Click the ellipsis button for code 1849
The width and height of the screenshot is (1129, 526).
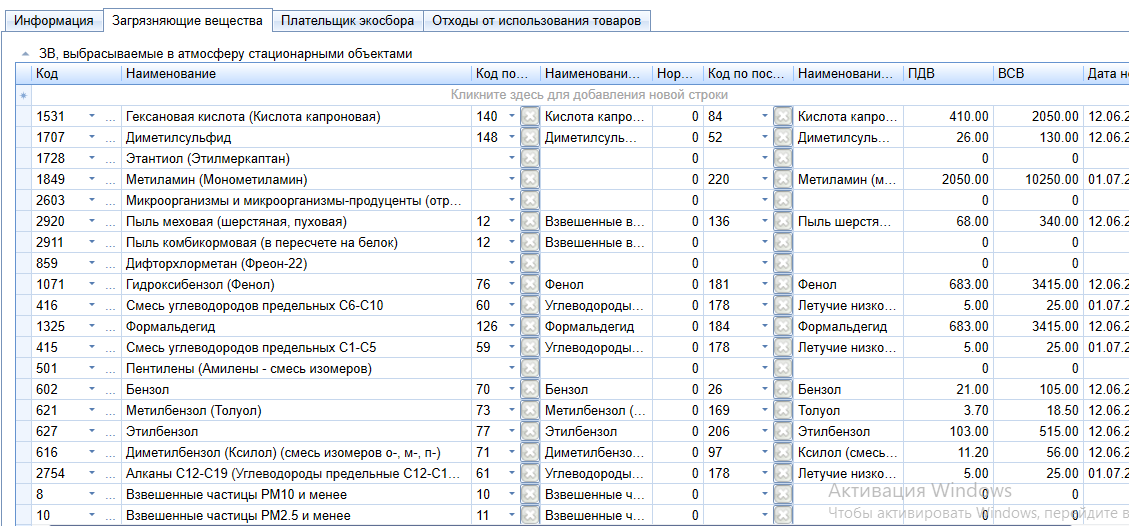point(111,180)
